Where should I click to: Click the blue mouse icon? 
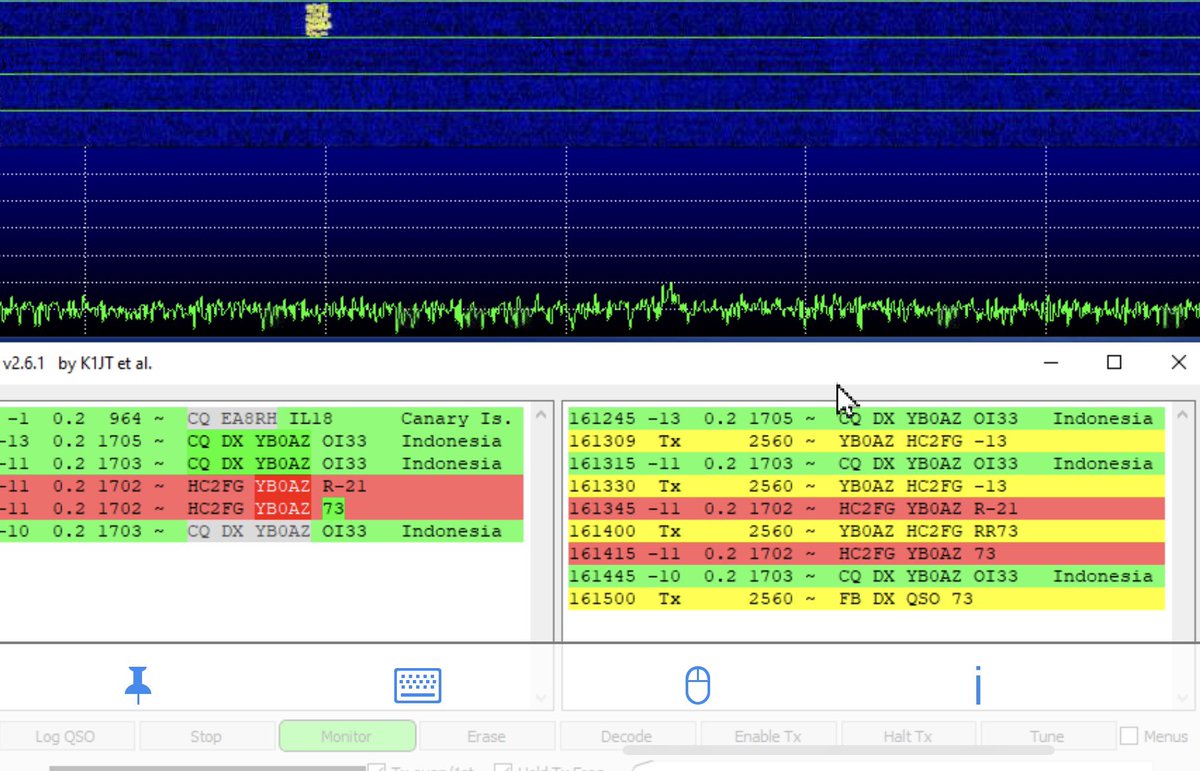[697, 686]
